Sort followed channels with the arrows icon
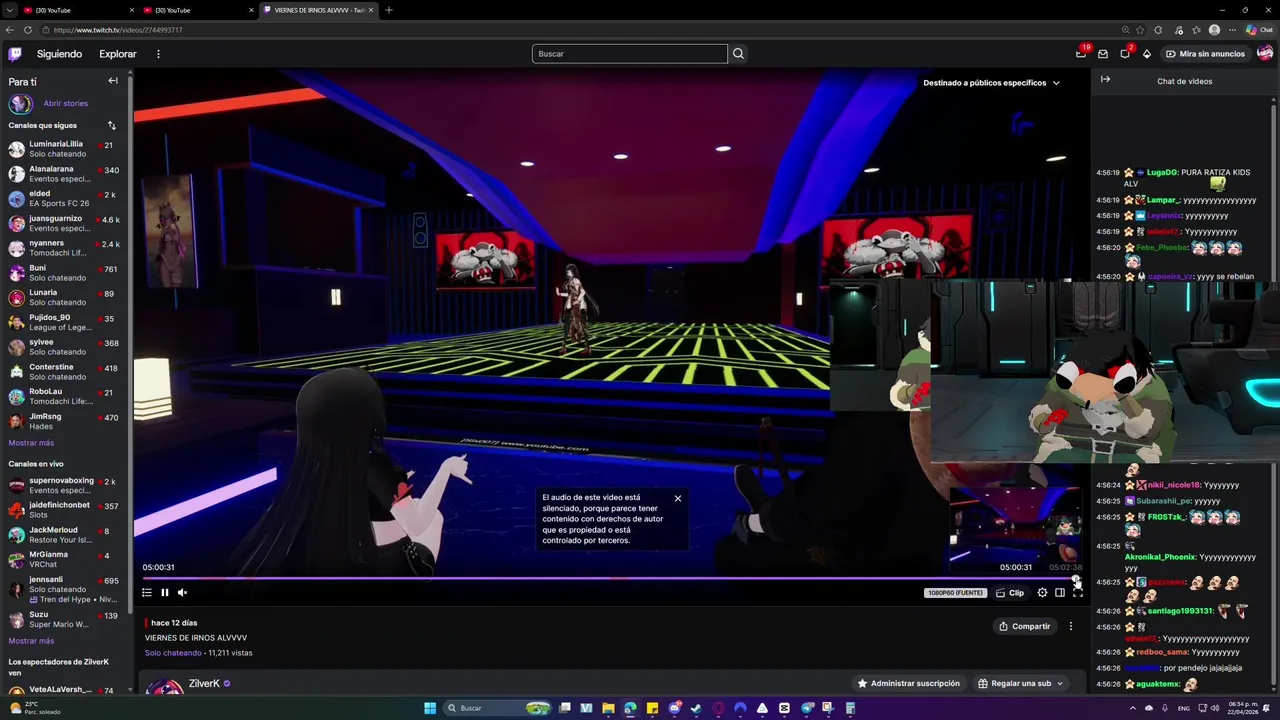Image resolution: width=1280 pixels, height=720 pixels. click(x=111, y=126)
